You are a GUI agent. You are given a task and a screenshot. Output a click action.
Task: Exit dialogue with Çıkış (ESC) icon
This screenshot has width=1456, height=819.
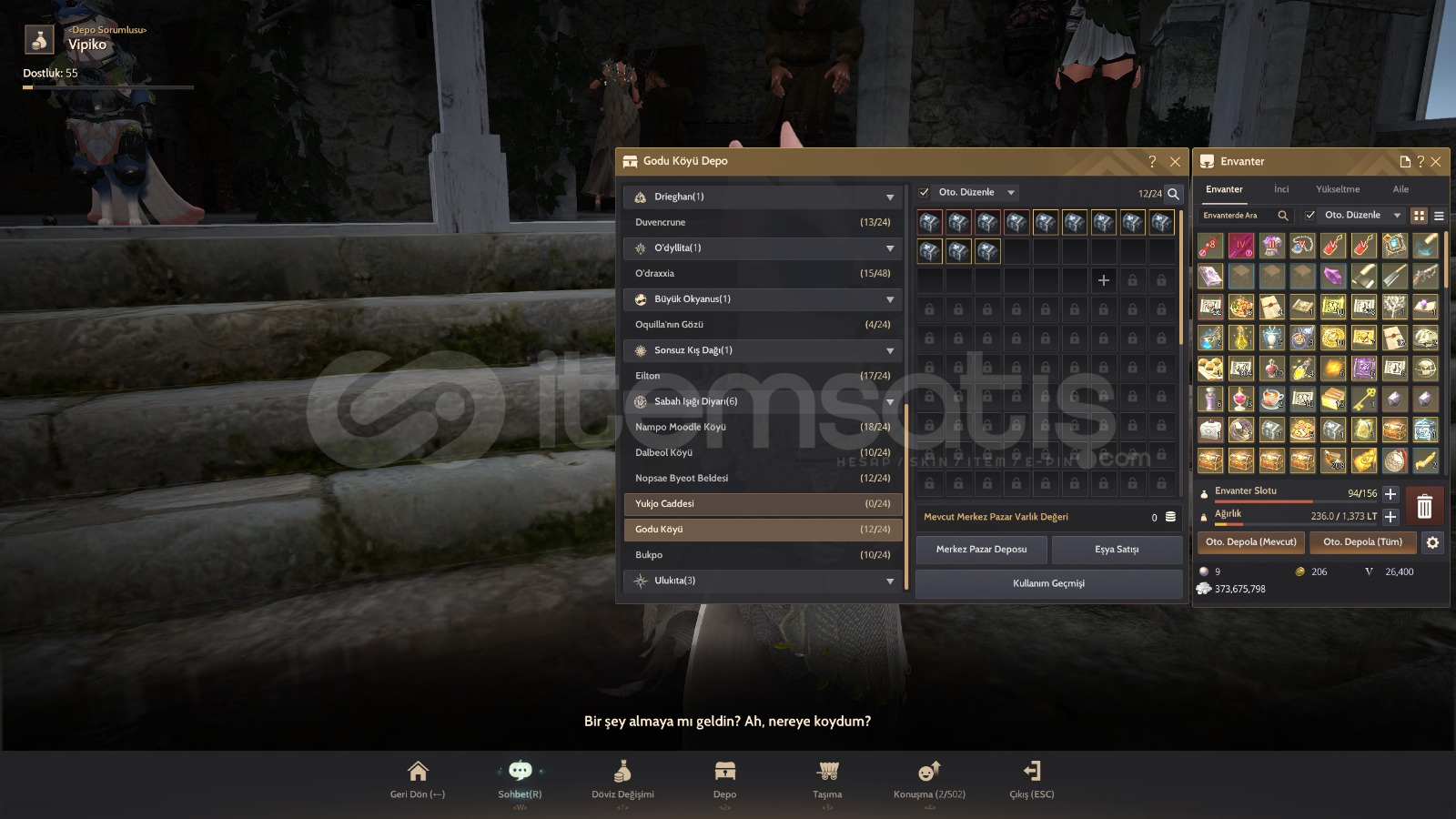point(1032,772)
